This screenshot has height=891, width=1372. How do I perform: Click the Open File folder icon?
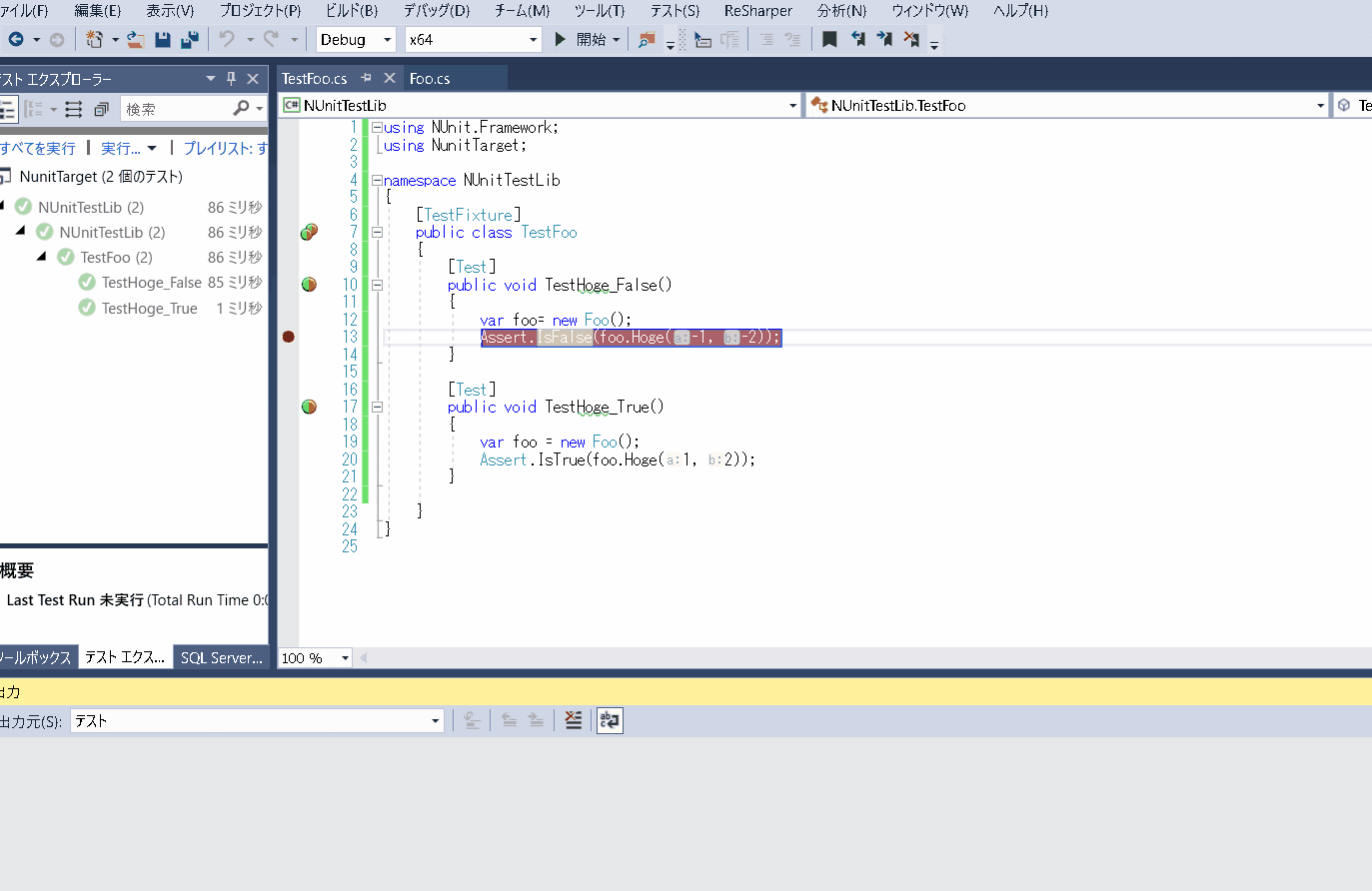135,40
